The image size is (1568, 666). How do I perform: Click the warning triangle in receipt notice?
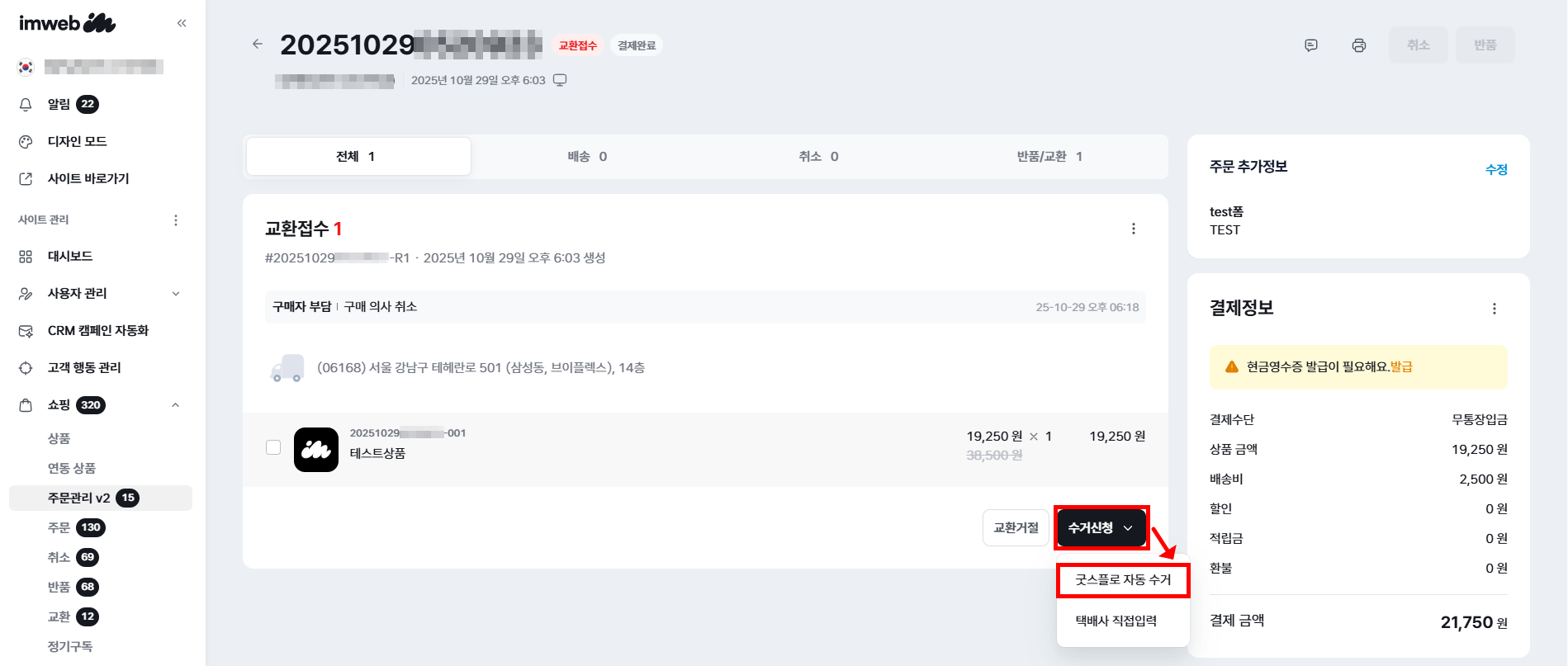click(x=1232, y=366)
